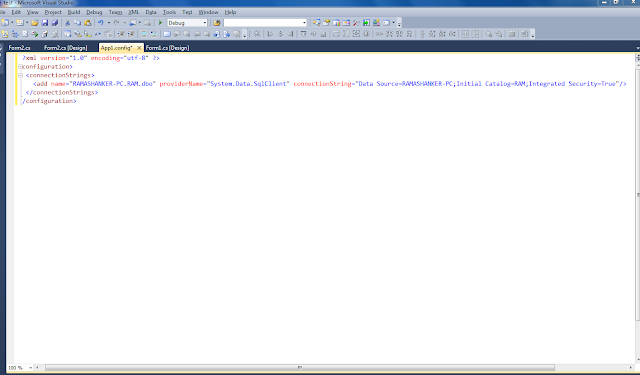Open the New Project dropdown arrow
This screenshot has width=640, height=375.
click(12, 23)
